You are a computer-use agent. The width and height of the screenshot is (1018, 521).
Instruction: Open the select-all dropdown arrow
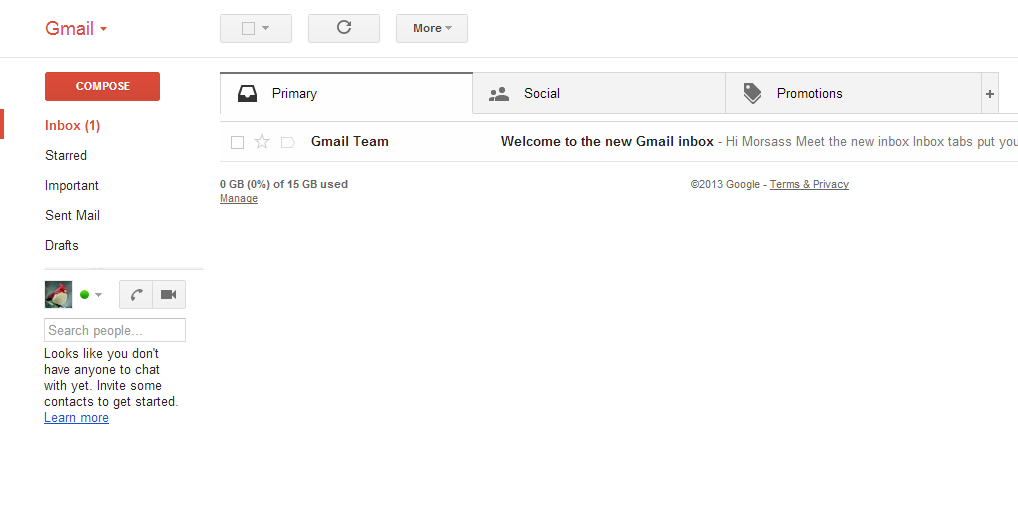click(265, 29)
